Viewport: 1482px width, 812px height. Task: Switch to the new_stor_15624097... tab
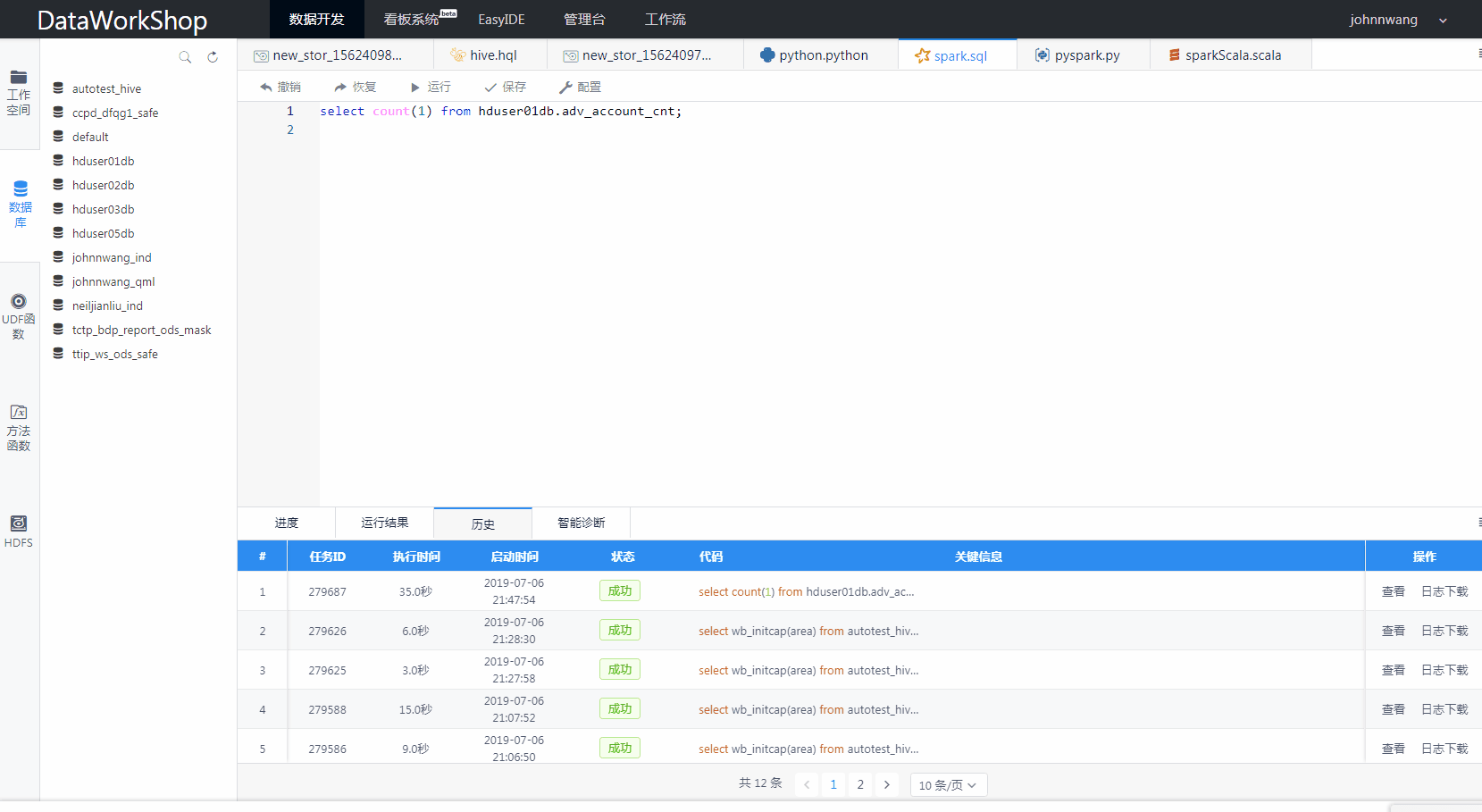click(645, 55)
